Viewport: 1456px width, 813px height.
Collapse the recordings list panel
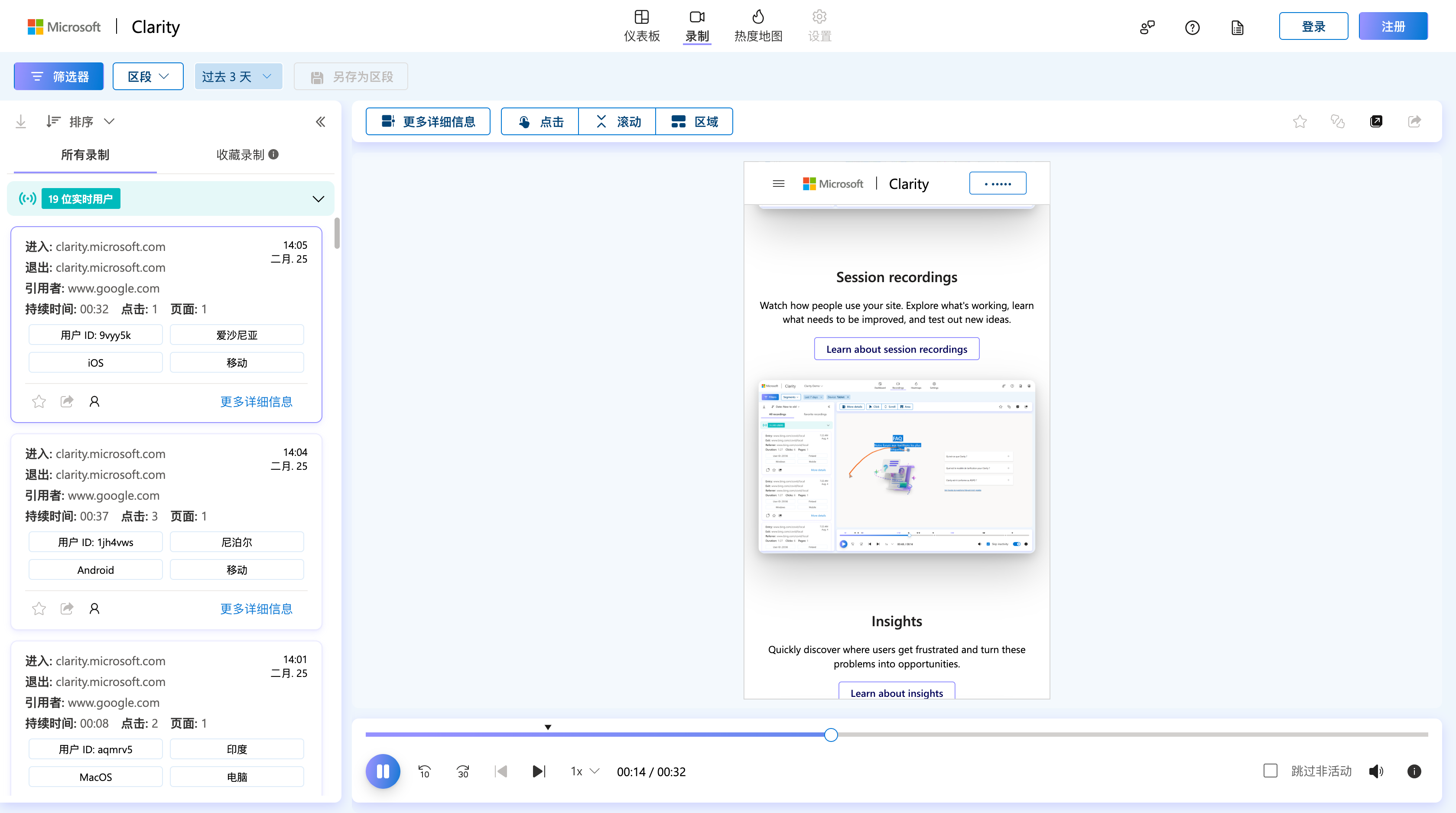pyautogui.click(x=321, y=121)
